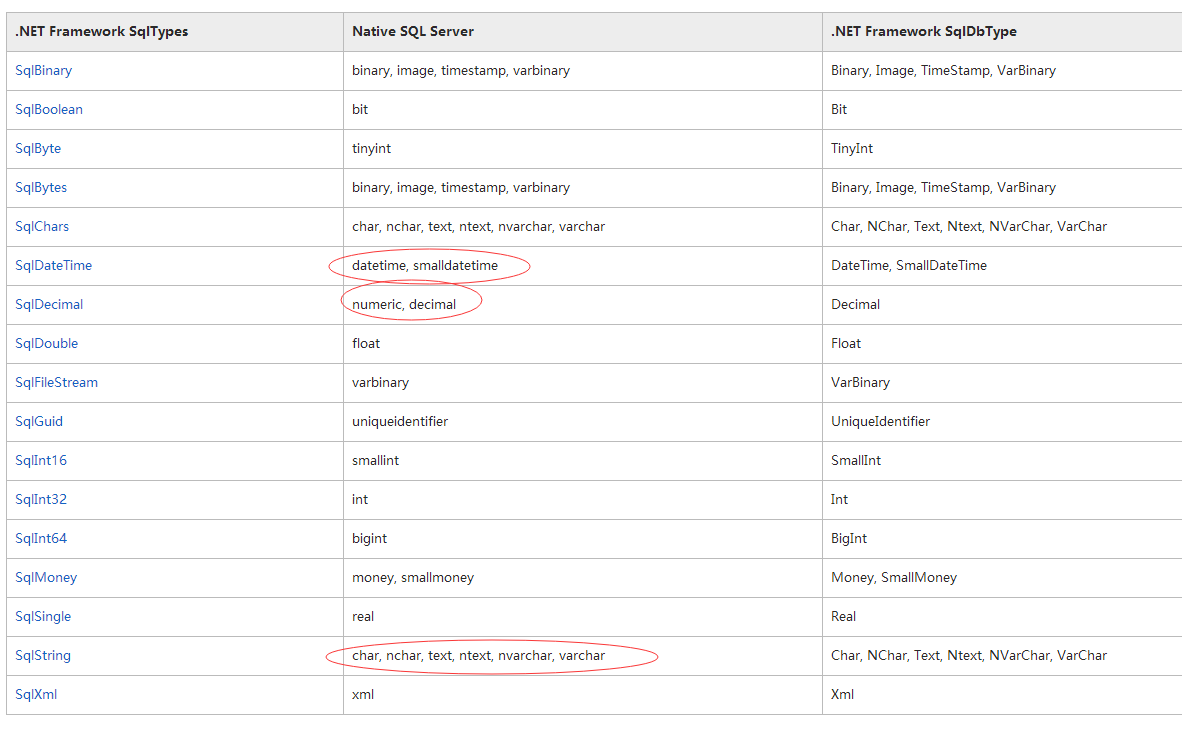Click the SqlDouble link

(47, 344)
